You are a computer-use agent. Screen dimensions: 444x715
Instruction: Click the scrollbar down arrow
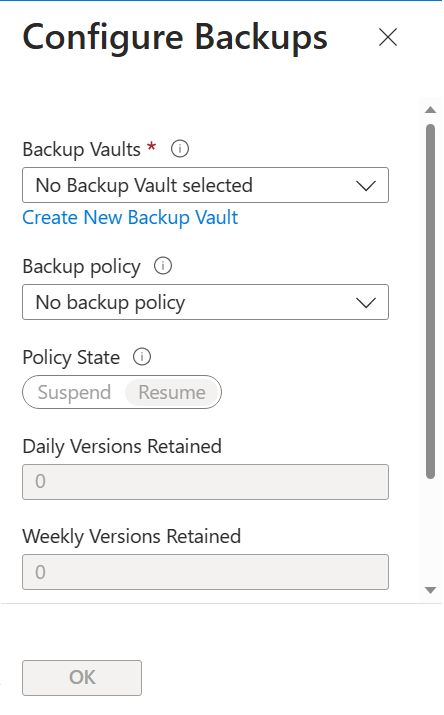tap(430, 591)
